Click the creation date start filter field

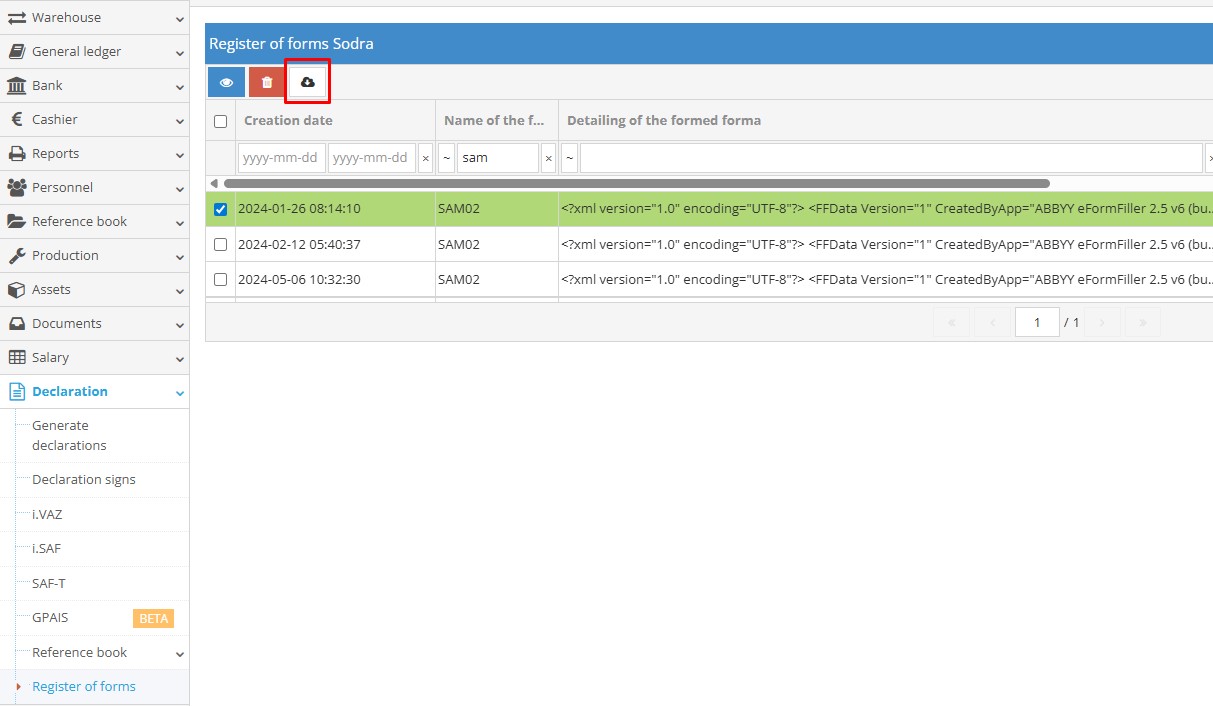281,159
